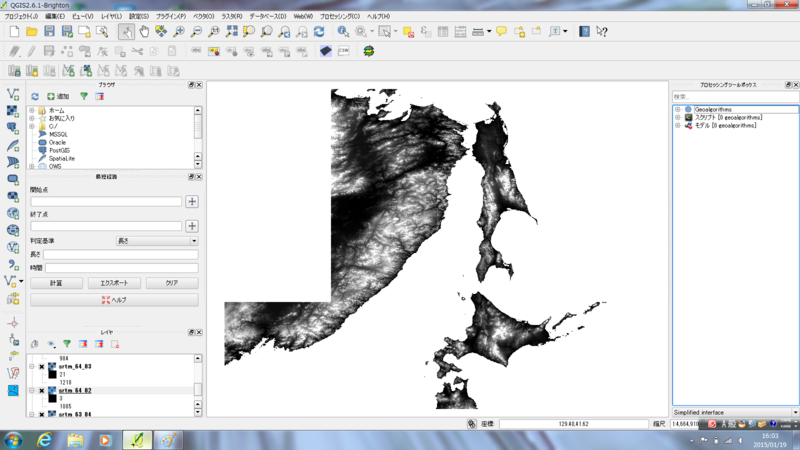Click the Add SpatiaLite Layer feather icon
This screenshot has width=800, height=450.
(13, 145)
